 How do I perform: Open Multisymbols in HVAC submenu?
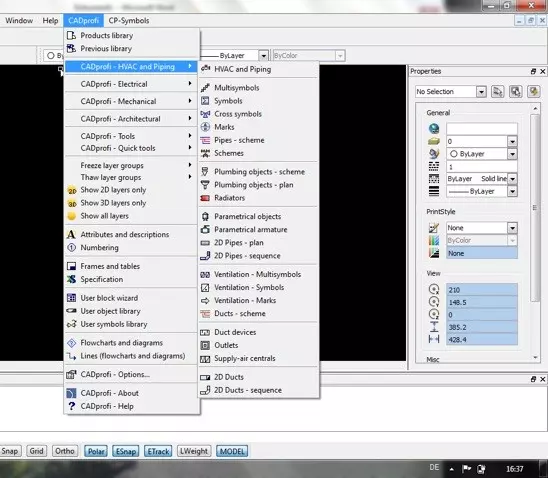point(237,88)
